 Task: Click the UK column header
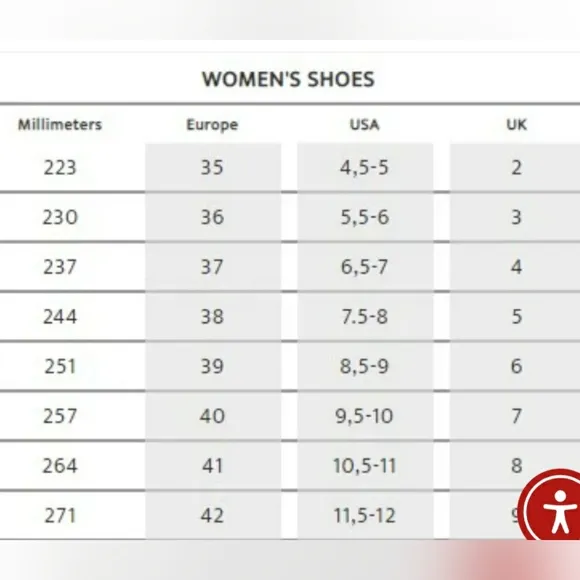[x=516, y=125]
